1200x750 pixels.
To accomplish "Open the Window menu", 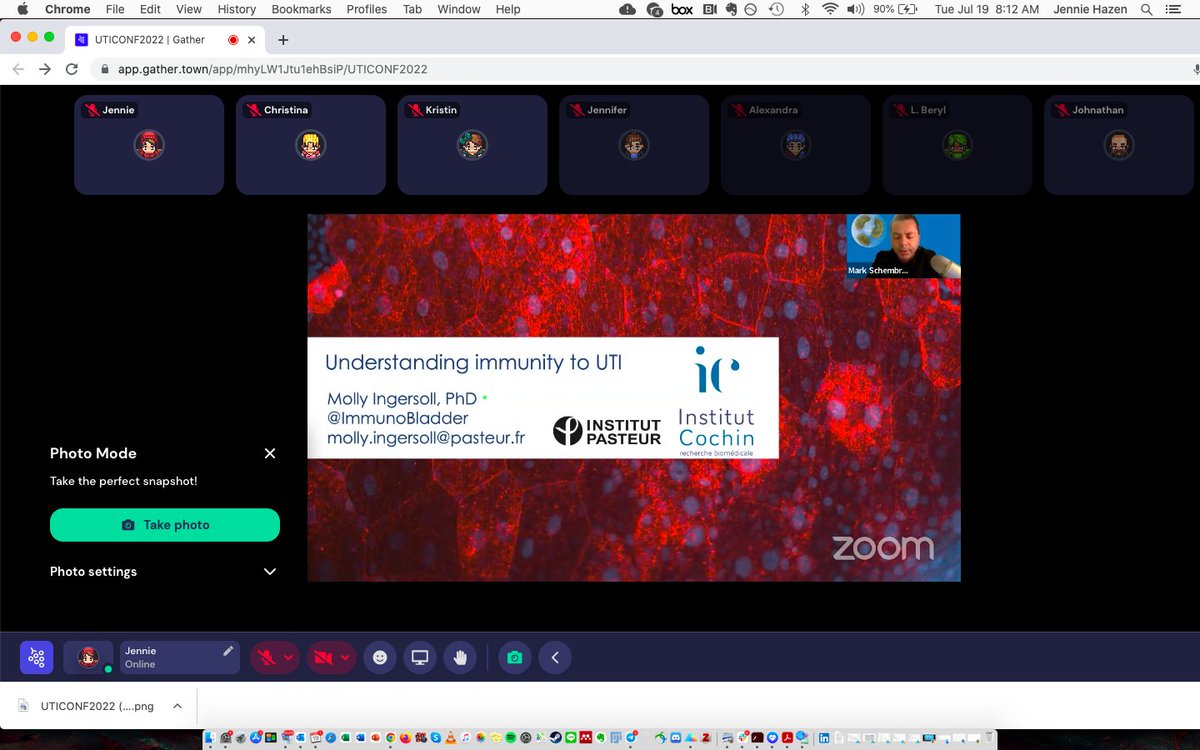I will pos(459,9).
